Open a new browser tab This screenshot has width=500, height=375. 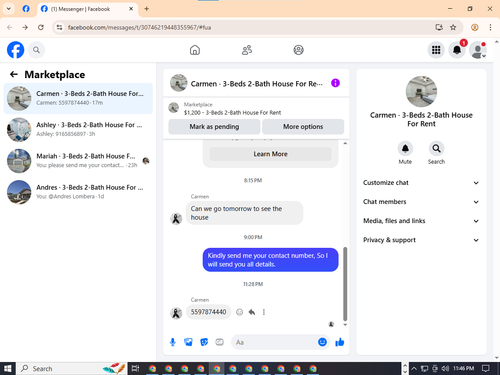click(146, 9)
